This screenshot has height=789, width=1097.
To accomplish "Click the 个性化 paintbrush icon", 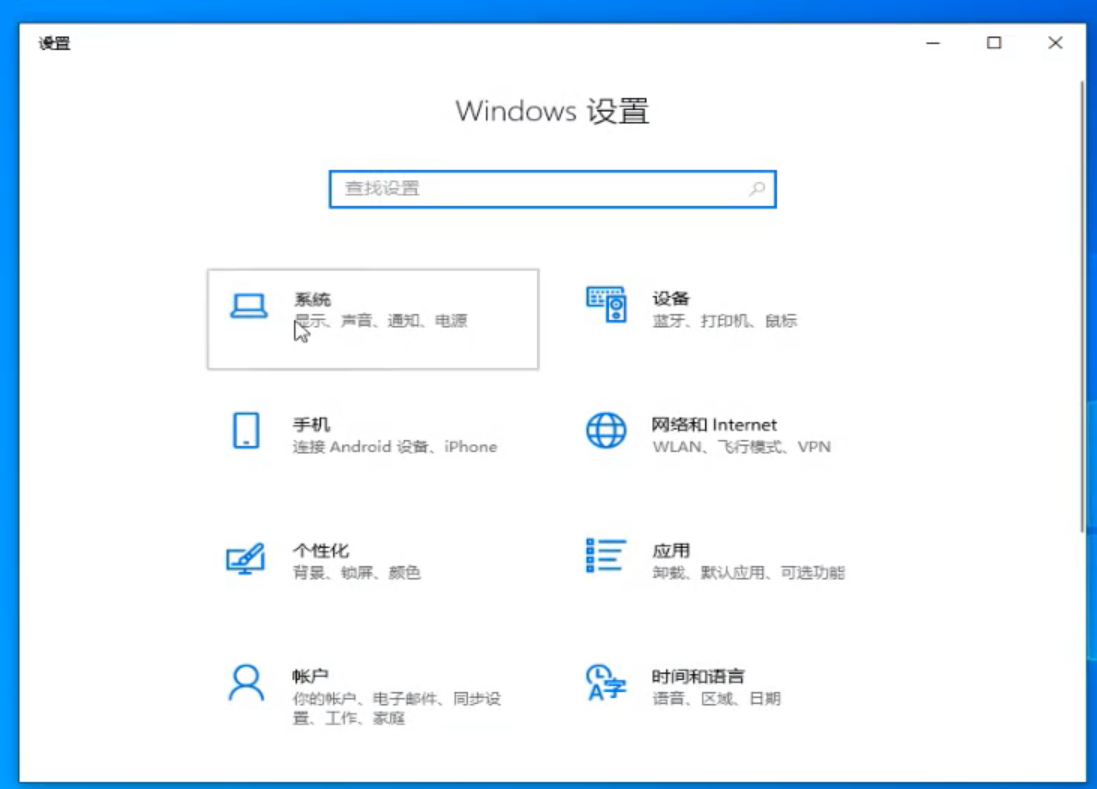I will (243, 556).
